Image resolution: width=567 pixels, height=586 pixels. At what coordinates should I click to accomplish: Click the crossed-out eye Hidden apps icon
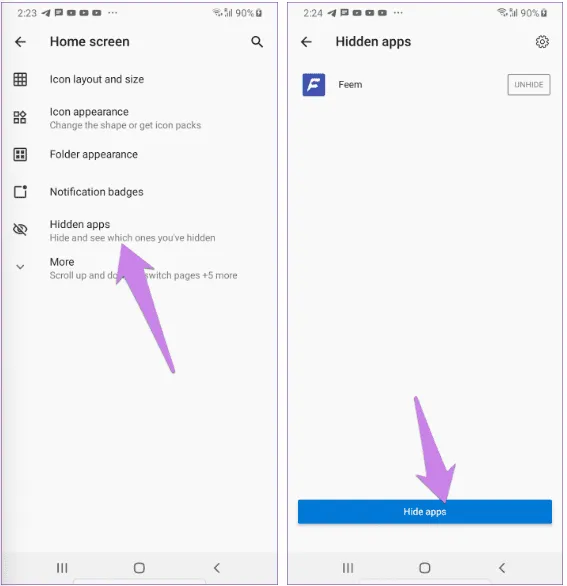pyautogui.click(x=20, y=229)
